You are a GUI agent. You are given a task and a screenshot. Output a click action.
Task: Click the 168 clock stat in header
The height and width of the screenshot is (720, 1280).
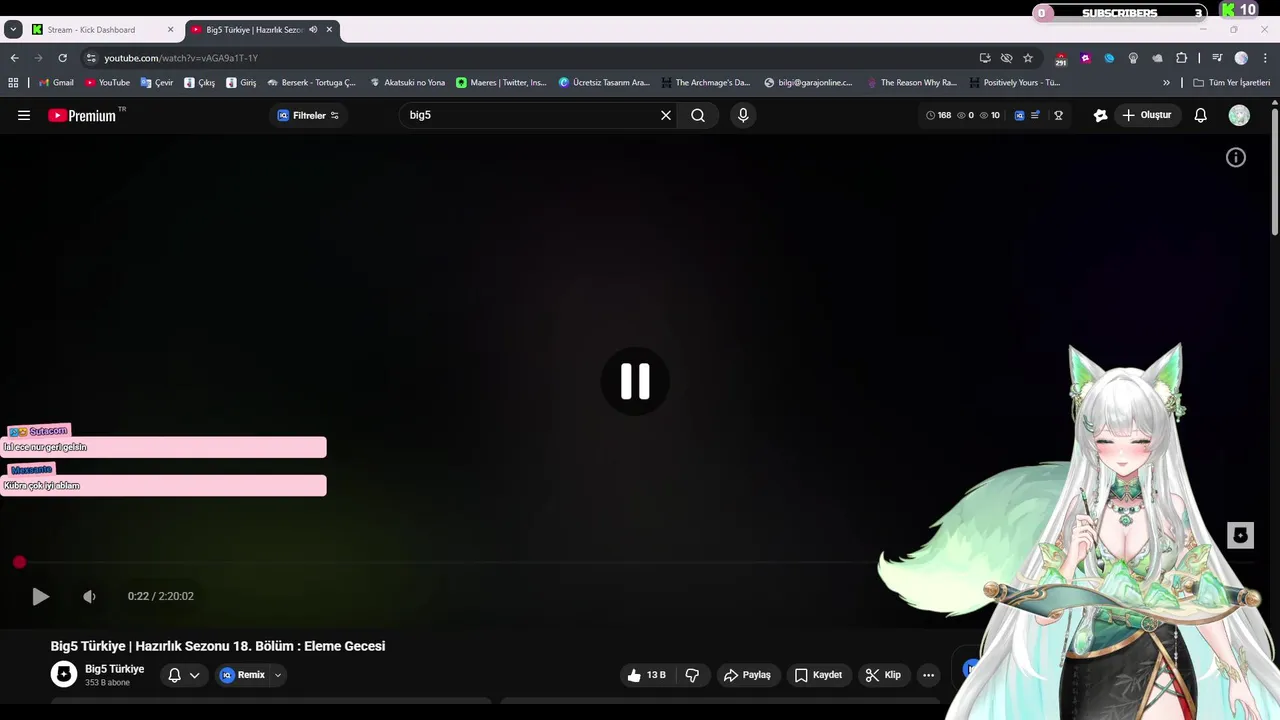click(x=938, y=115)
